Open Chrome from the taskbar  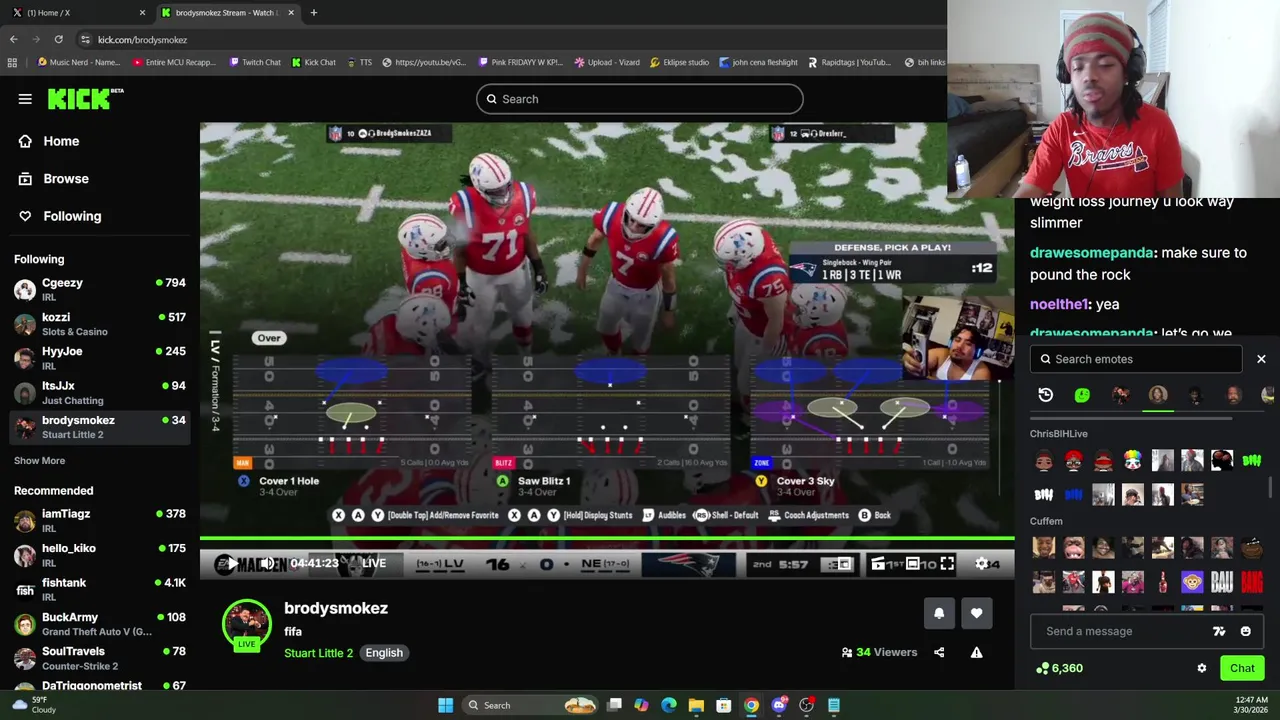click(x=751, y=705)
